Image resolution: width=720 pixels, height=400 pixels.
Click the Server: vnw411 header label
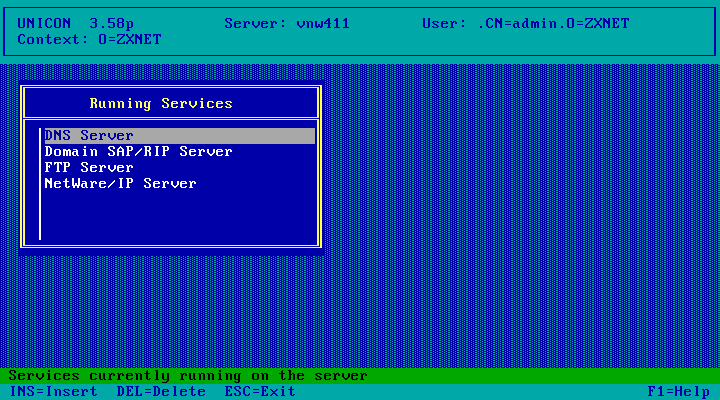(x=287, y=23)
